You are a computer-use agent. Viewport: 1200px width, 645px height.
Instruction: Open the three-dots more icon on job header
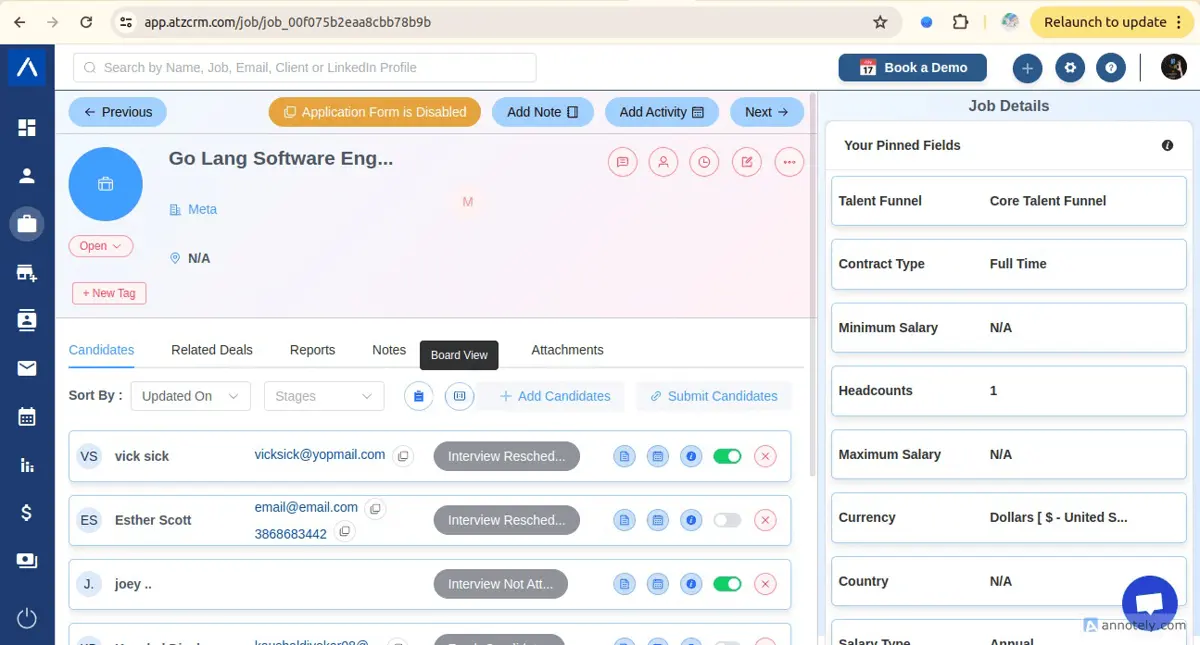(x=789, y=162)
